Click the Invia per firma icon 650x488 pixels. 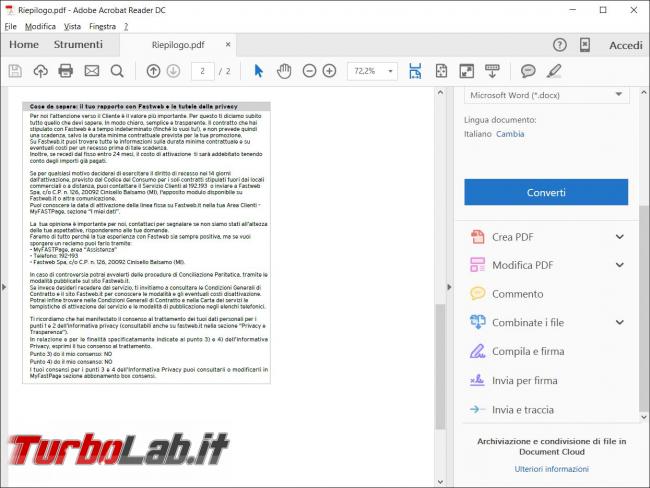pyautogui.click(x=478, y=380)
